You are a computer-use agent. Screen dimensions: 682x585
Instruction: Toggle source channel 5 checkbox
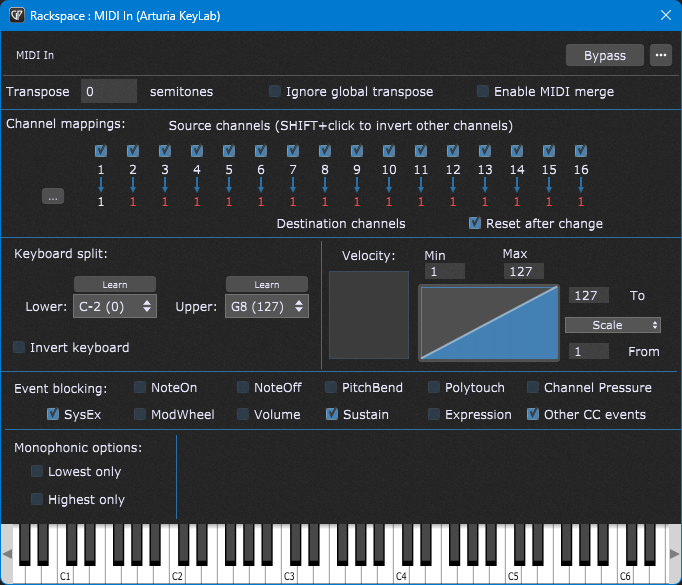click(229, 150)
